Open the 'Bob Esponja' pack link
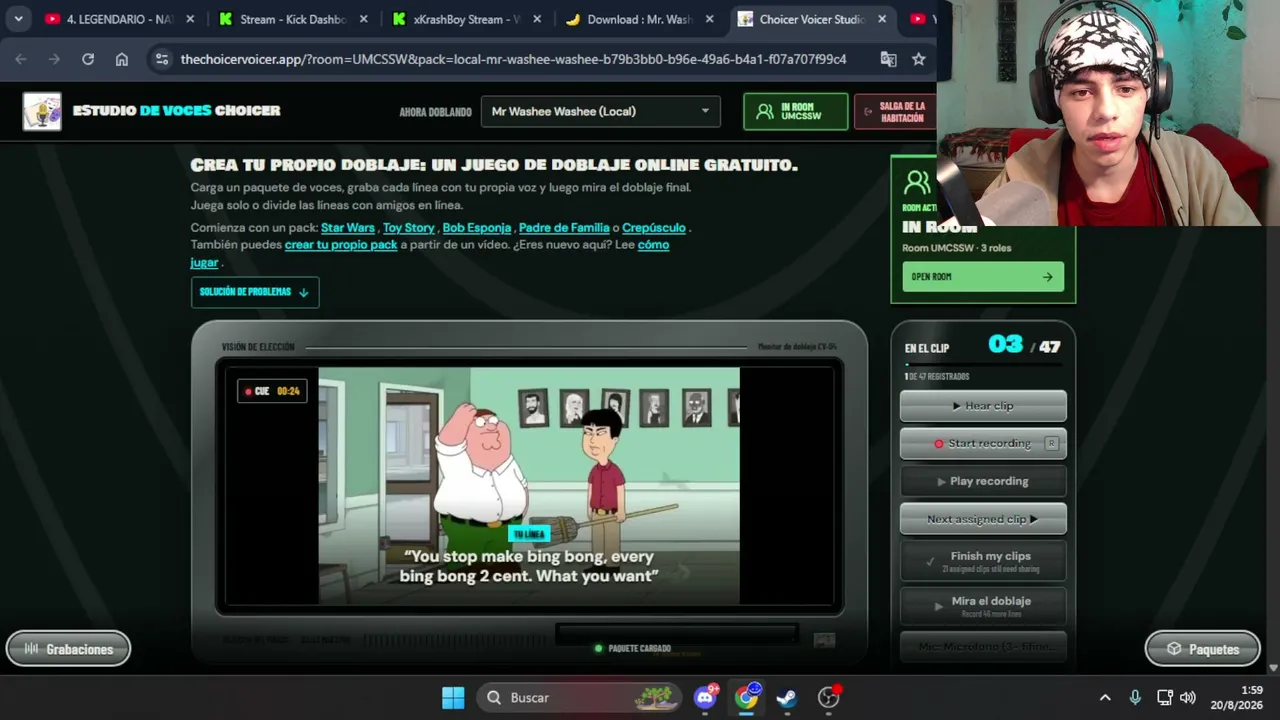The width and height of the screenshot is (1280, 720). 477,228
